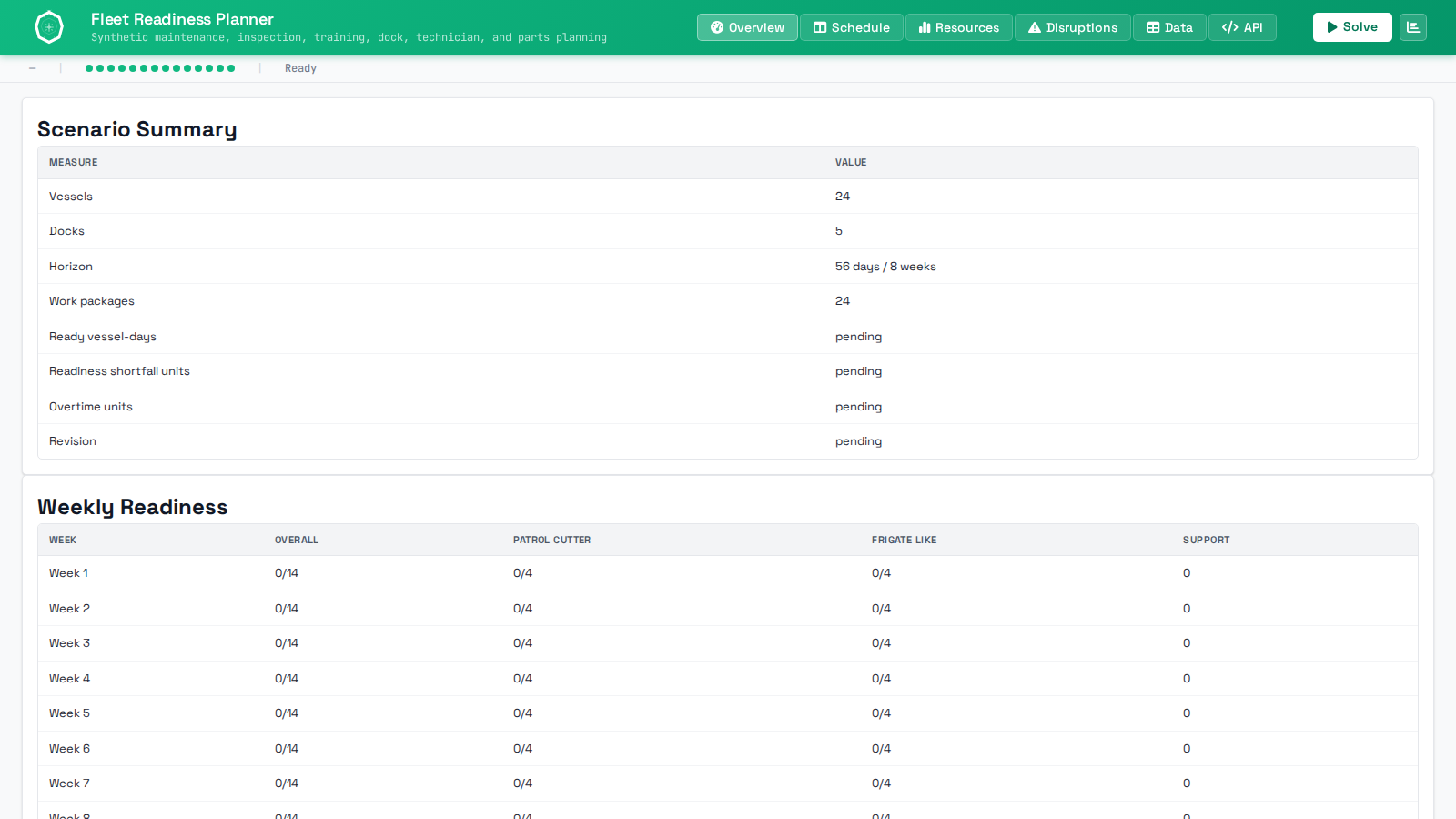The image size is (1456, 819).
Task: Click the Docks value 5
Action: click(x=839, y=231)
